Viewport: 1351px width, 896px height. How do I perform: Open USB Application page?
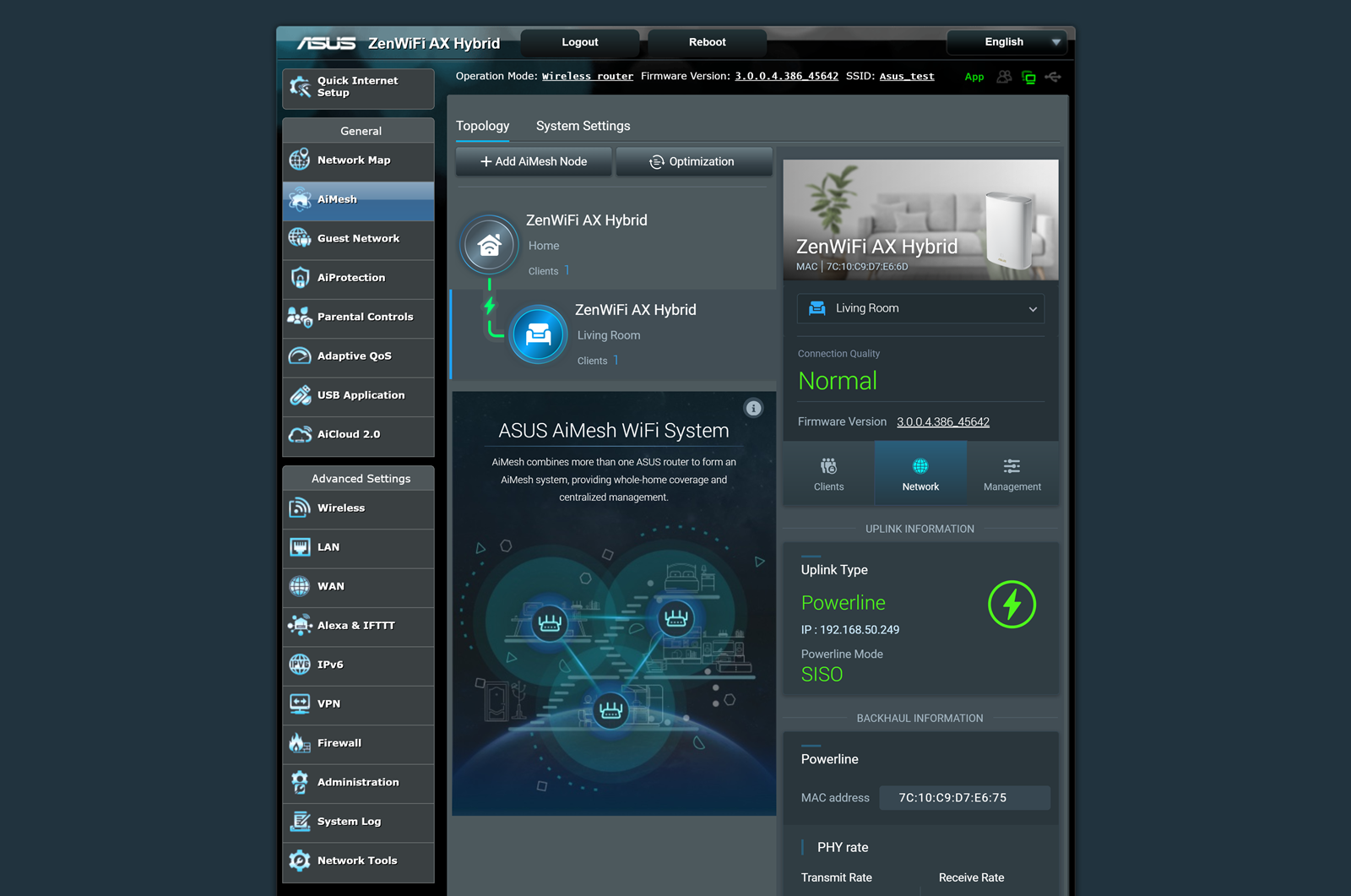tap(358, 395)
